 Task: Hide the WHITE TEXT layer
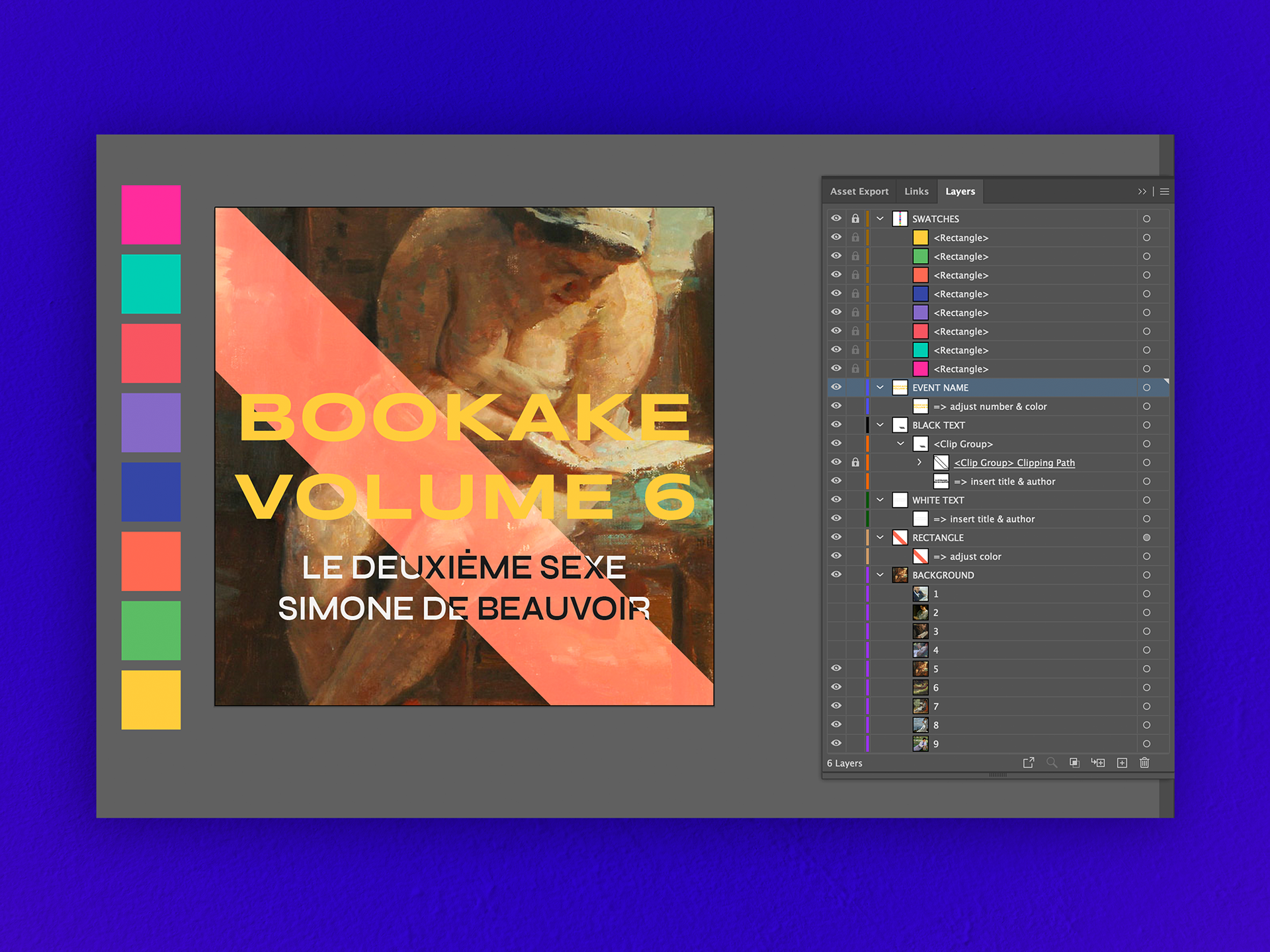coord(836,500)
